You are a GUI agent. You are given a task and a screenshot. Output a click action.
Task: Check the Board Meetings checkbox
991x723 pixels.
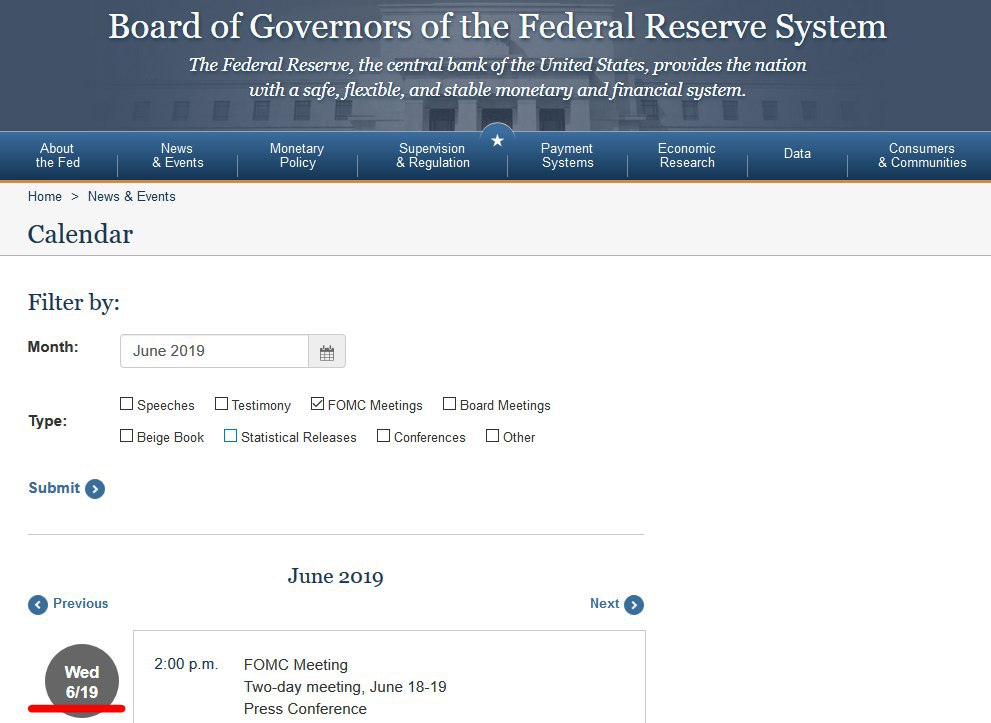(449, 404)
